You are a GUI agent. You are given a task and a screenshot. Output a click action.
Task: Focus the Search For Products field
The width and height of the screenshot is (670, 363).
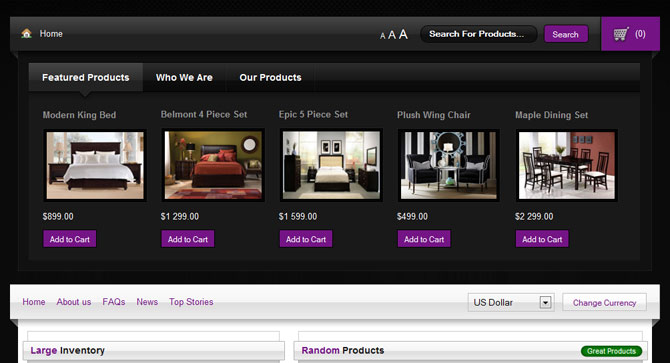[x=479, y=34]
